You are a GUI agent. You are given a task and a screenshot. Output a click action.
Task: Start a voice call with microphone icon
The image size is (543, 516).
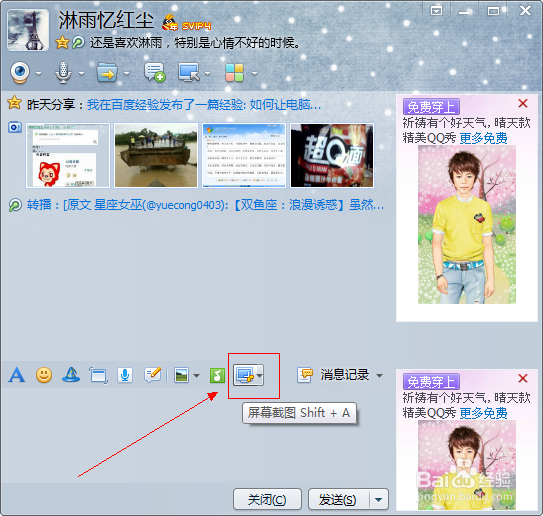pyautogui.click(x=63, y=72)
